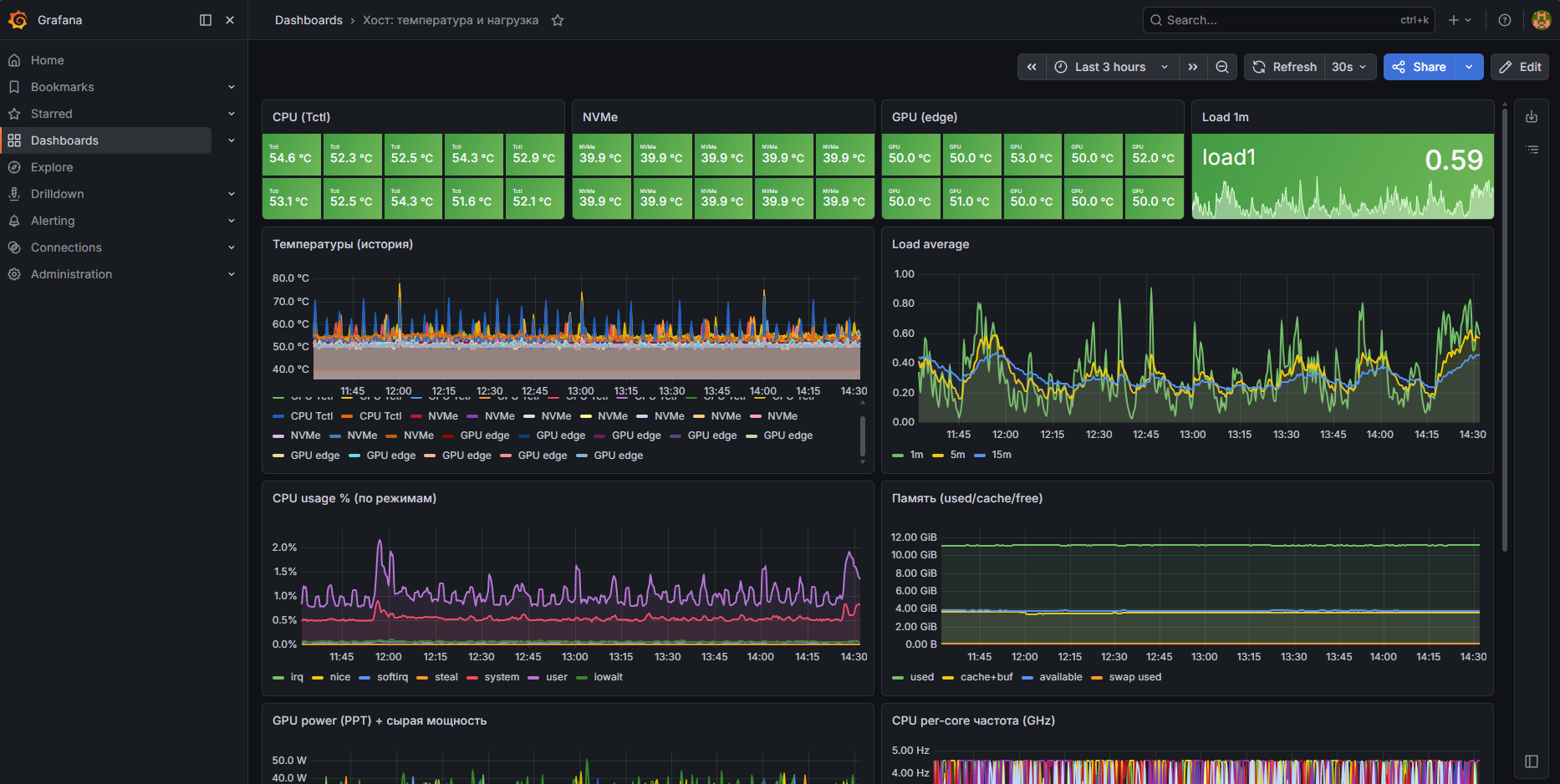Undock the sidebar menu
The height and width of the screenshot is (784, 1560).
(206, 20)
